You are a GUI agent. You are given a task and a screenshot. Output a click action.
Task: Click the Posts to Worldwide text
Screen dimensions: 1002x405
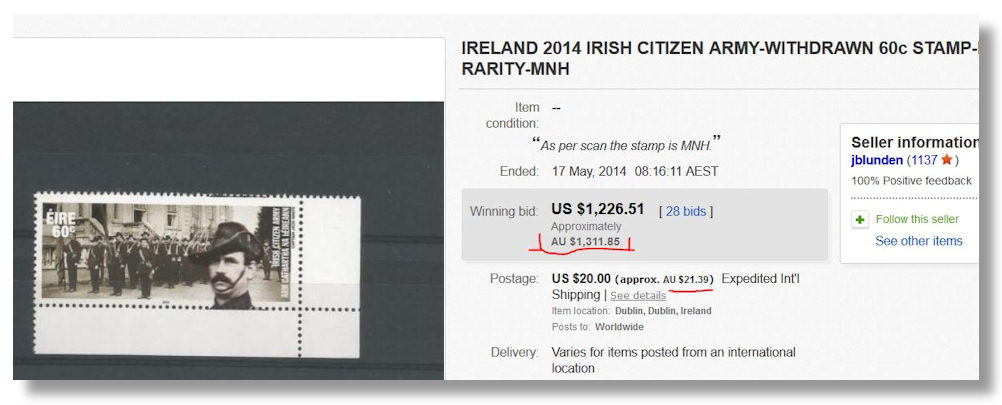point(598,327)
